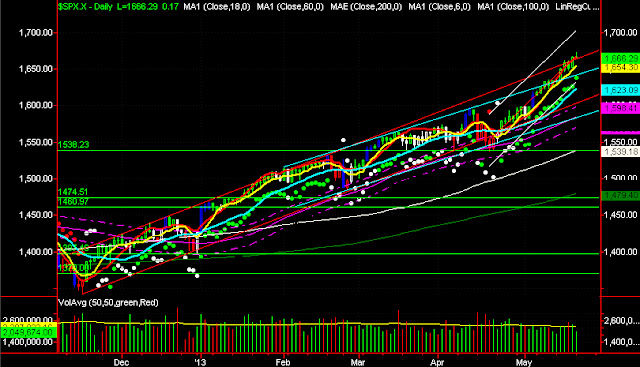Click the $SPX.X - Daily symbol label
Screen dimensions: 640x367
click(x=85, y=7)
